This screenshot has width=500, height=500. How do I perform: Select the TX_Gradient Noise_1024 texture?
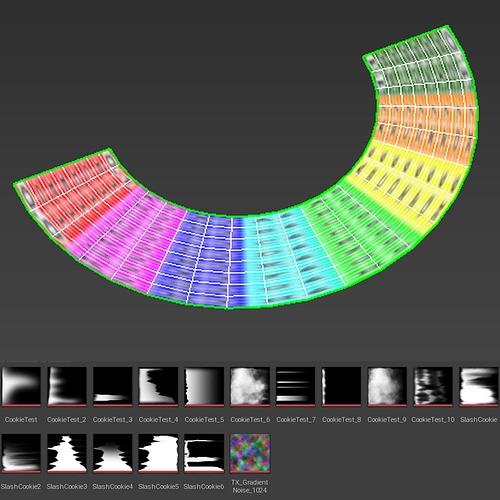[x=250, y=454]
